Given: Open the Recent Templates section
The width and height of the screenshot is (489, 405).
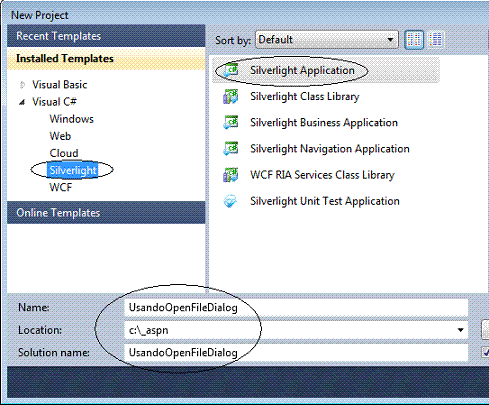Looking at the screenshot, I should (x=106, y=36).
